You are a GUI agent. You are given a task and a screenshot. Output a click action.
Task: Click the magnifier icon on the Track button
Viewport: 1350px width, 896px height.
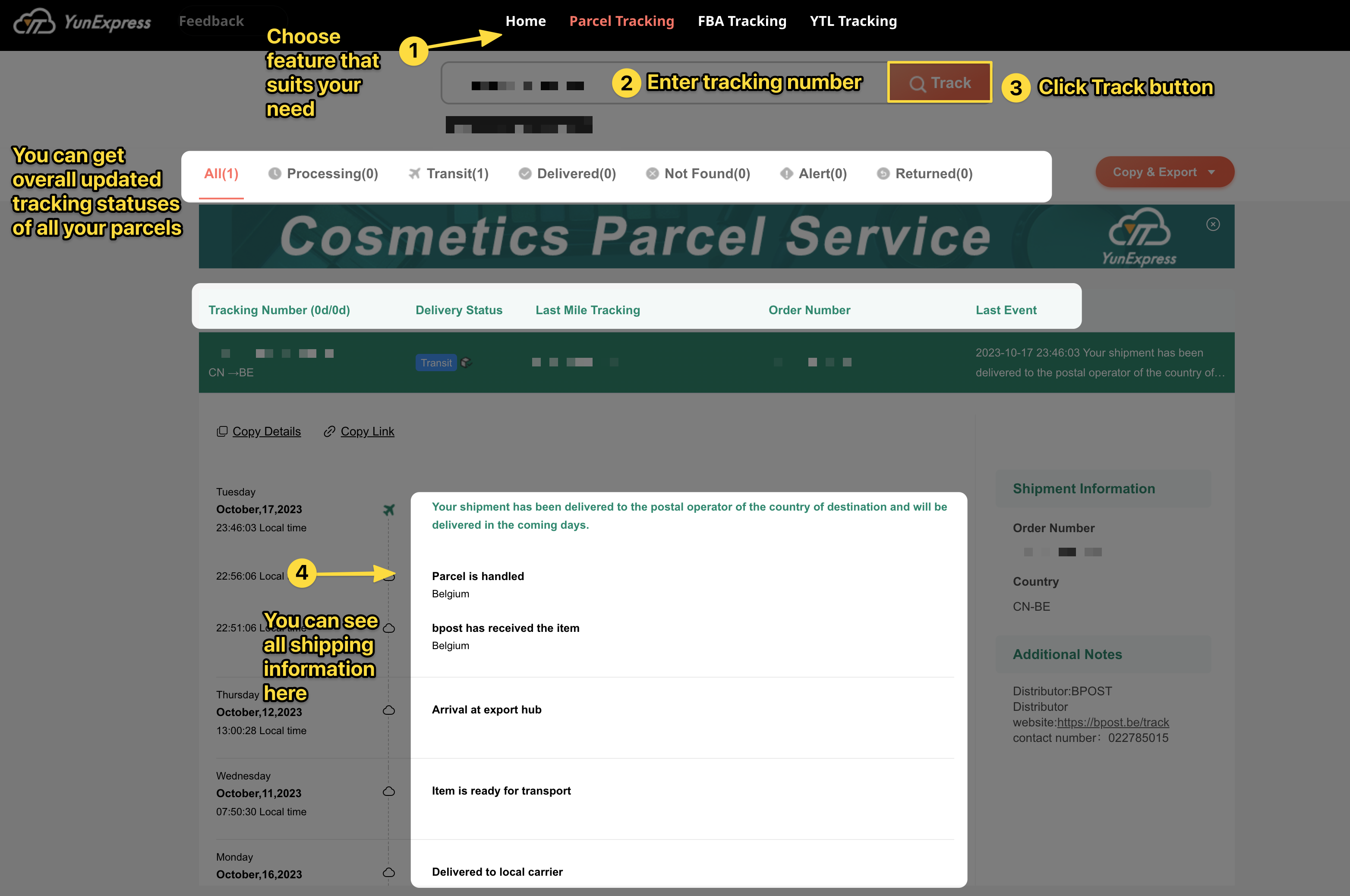coord(917,84)
